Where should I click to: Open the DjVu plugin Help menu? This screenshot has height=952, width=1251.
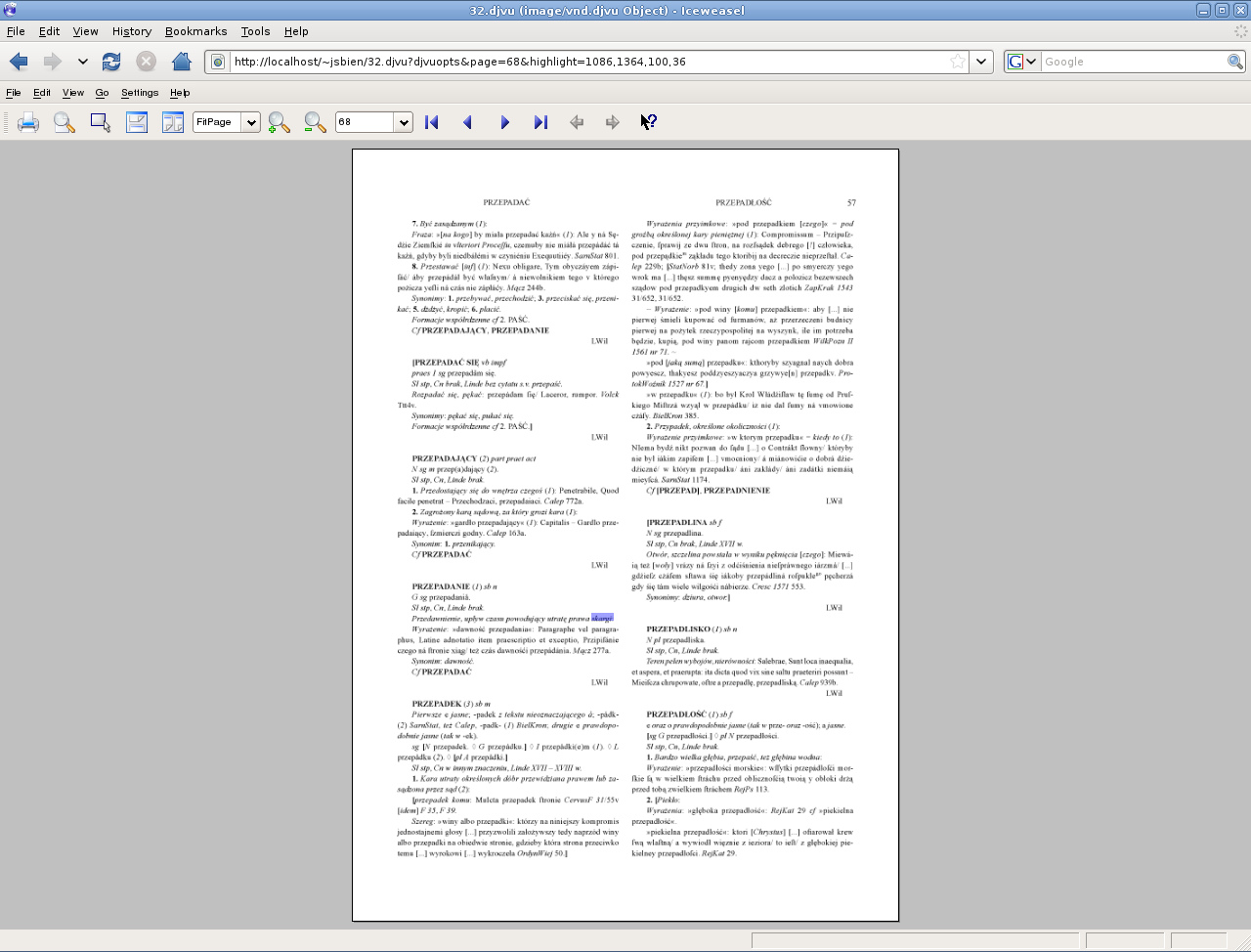tap(180, 93)
